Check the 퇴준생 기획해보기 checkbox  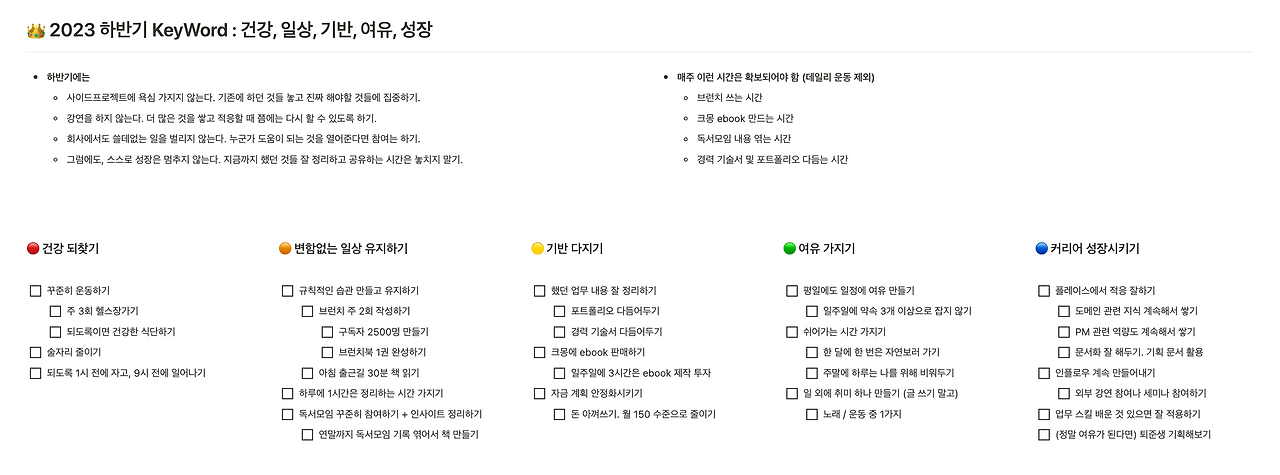[x=1044, y=434]
